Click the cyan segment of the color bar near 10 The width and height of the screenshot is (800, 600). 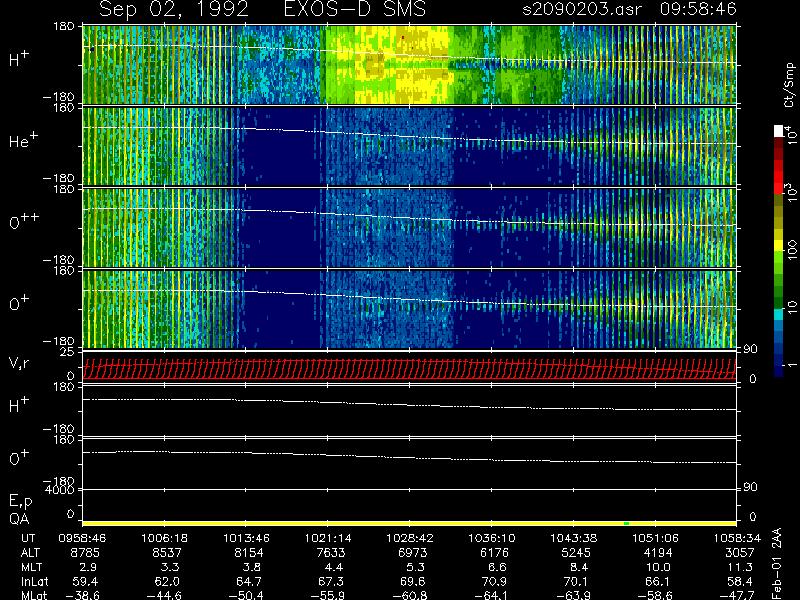click(x=779, y=314)
